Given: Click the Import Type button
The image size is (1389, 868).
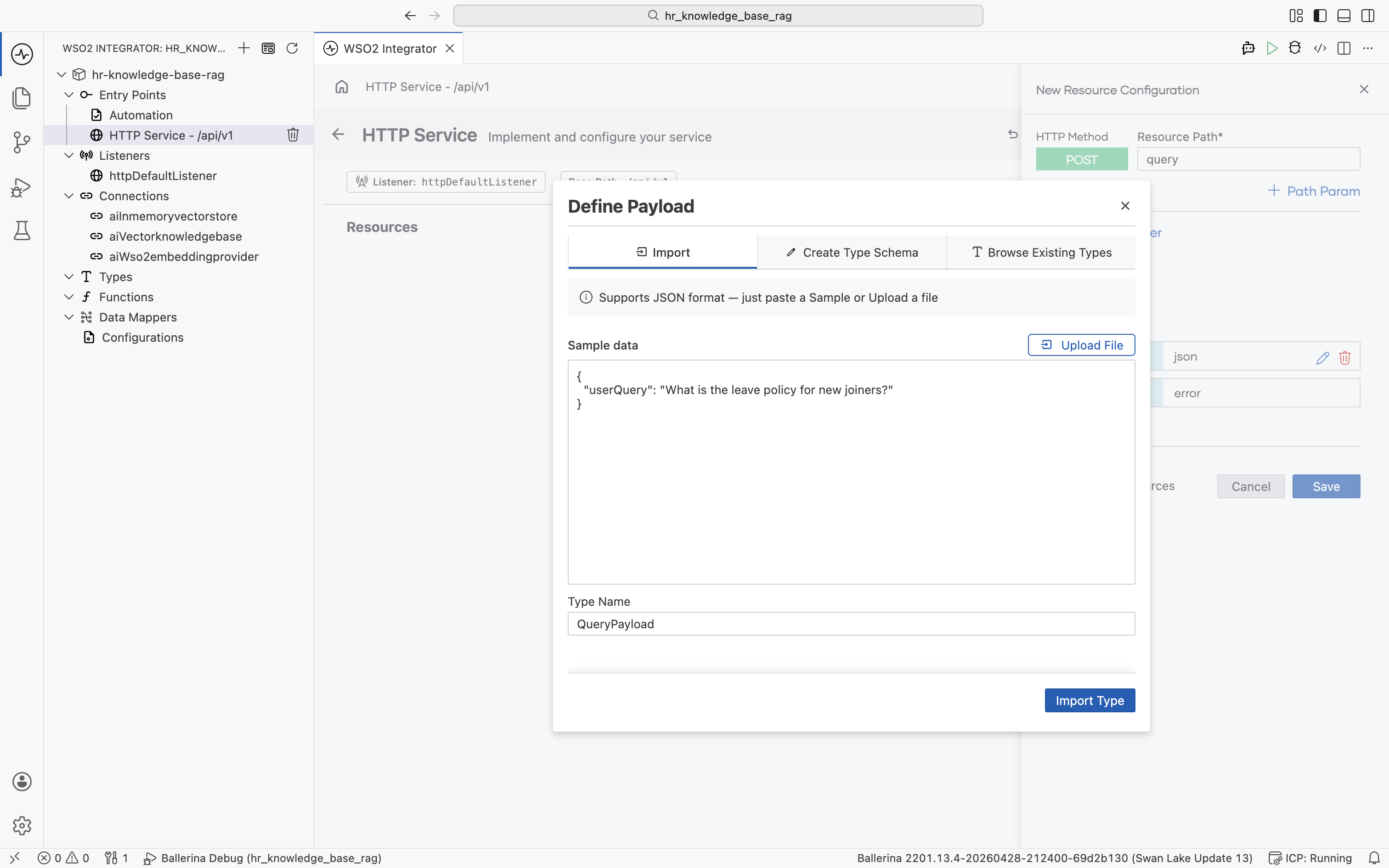Looking at the screenshot, I should coord(1090,700).
